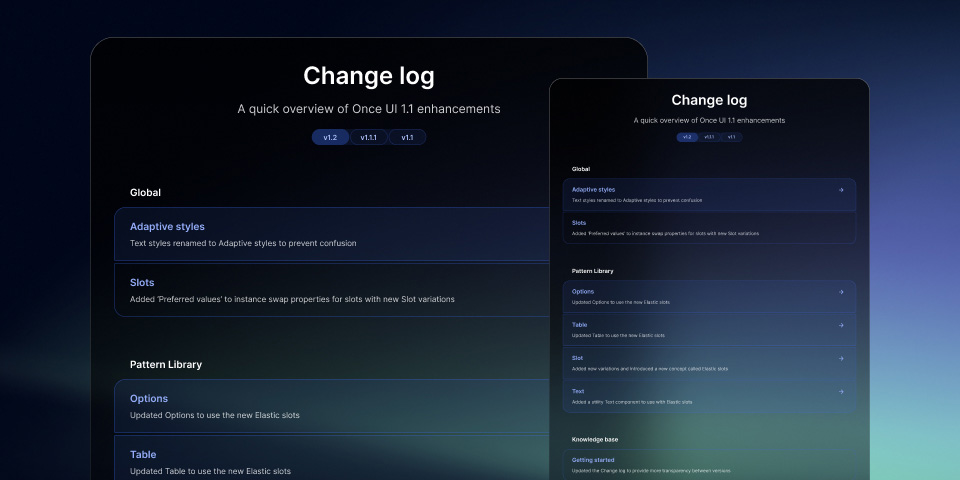Click the Pattern Library heading in the large panel
Viewport: 960px width, 480px height.
(x=166, y=364)
